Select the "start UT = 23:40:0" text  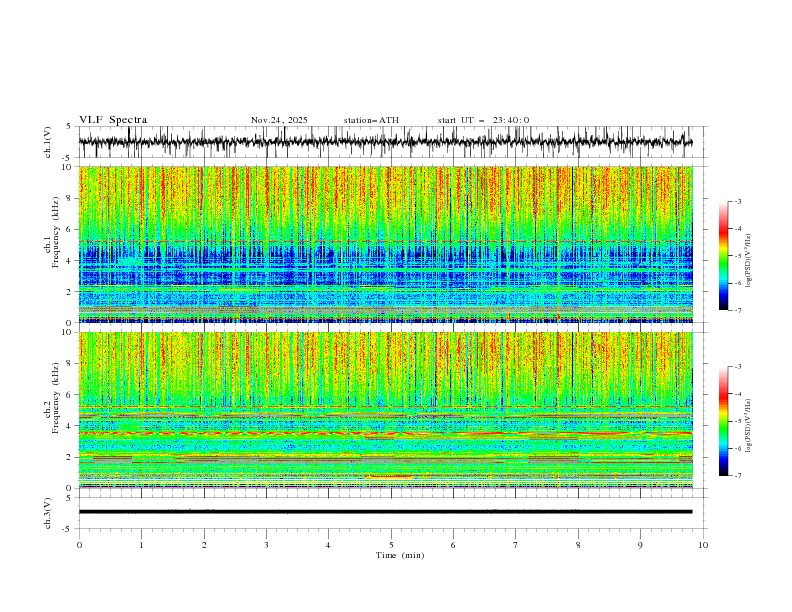tap(483, 120)
